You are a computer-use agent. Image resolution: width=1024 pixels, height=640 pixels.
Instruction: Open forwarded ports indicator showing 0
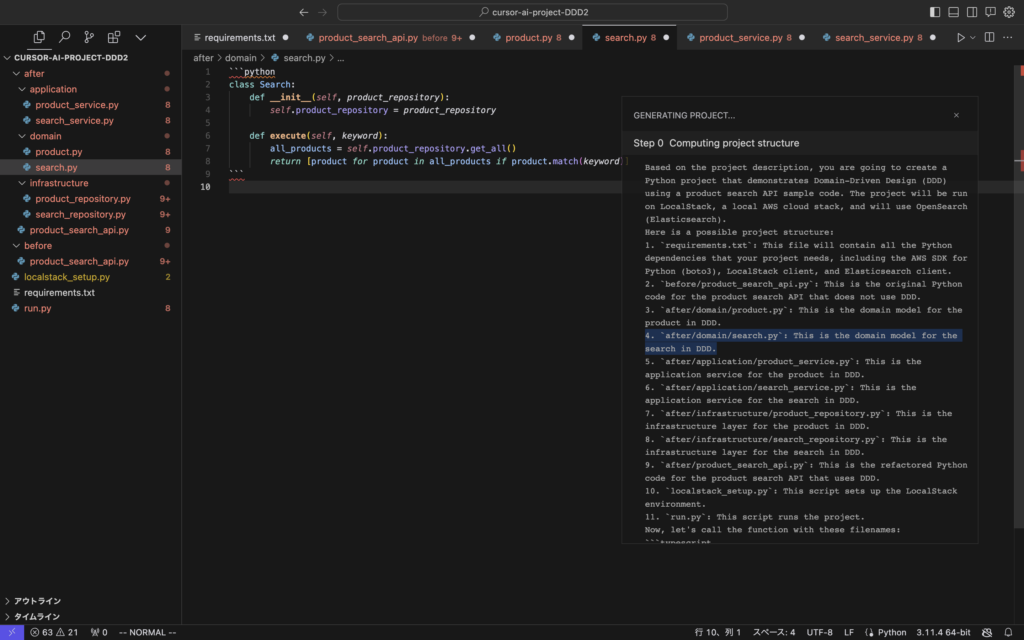(99, 632)
